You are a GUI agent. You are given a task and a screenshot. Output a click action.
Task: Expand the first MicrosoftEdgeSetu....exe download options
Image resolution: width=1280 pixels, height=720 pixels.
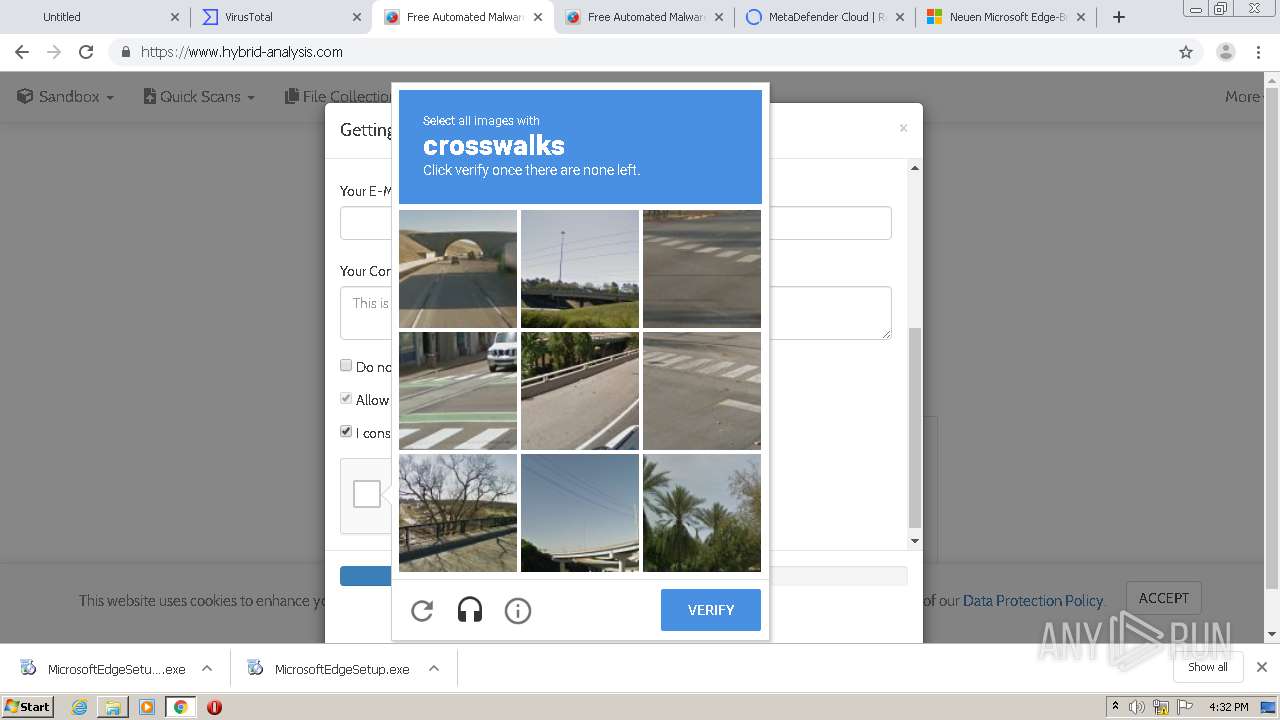(x=207, y=668)
